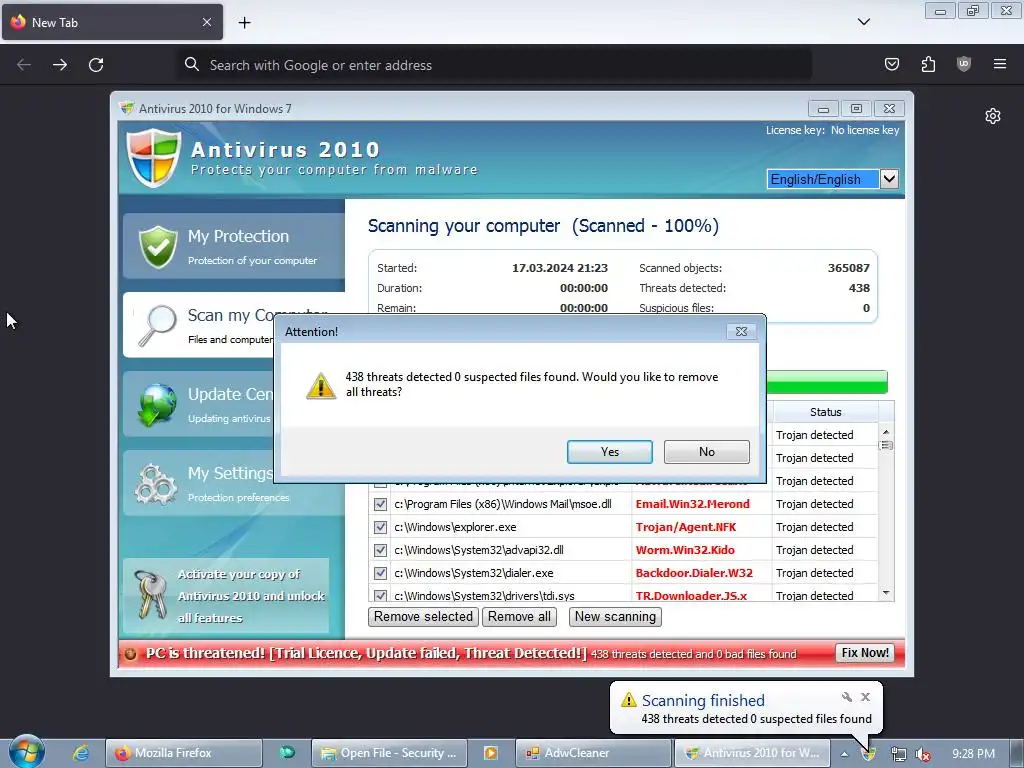Viewport: 1024px width, 768px height.
Task: Click the Yes button in Attention dialog
Action: pos(609,452)
